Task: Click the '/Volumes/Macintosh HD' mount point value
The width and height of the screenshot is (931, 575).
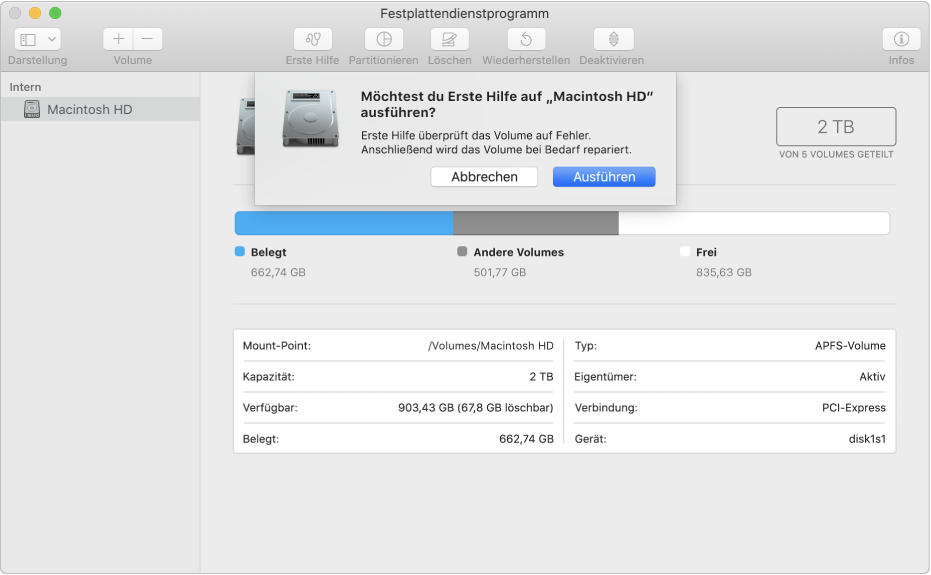Action: pyautogui.click(x=490, y=346)
